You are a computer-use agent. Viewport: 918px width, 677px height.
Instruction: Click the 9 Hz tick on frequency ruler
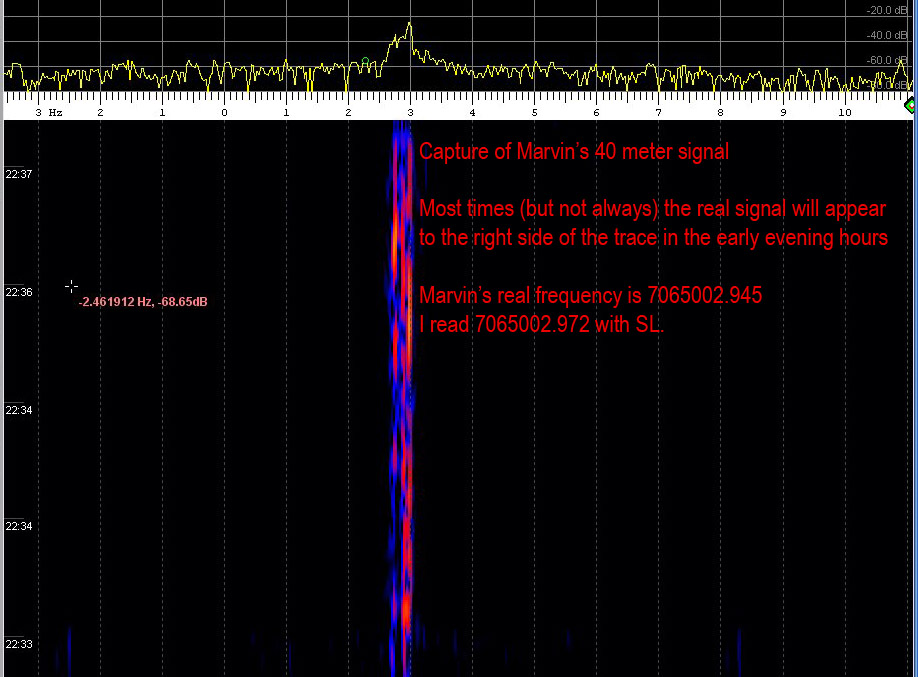point(782,113)
